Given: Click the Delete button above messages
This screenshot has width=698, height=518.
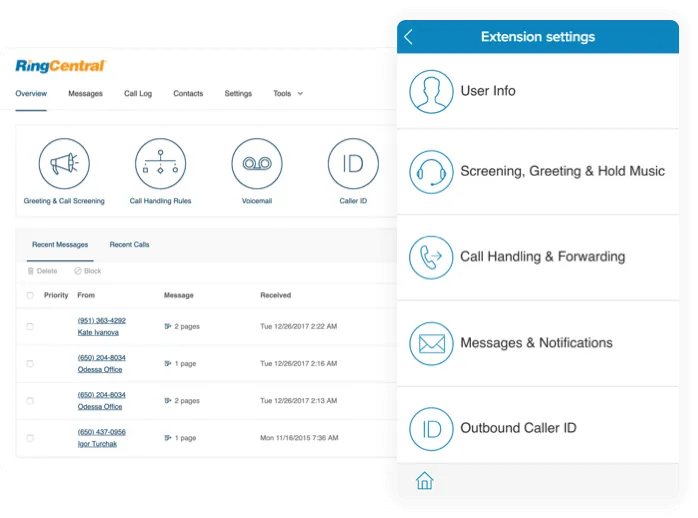Looking at the screenshot, I should 42,271.
